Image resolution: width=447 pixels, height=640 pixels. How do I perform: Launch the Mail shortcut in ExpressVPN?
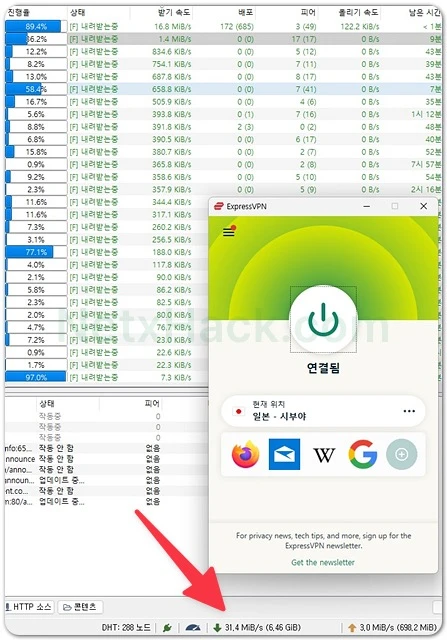[x=285, y=454]
